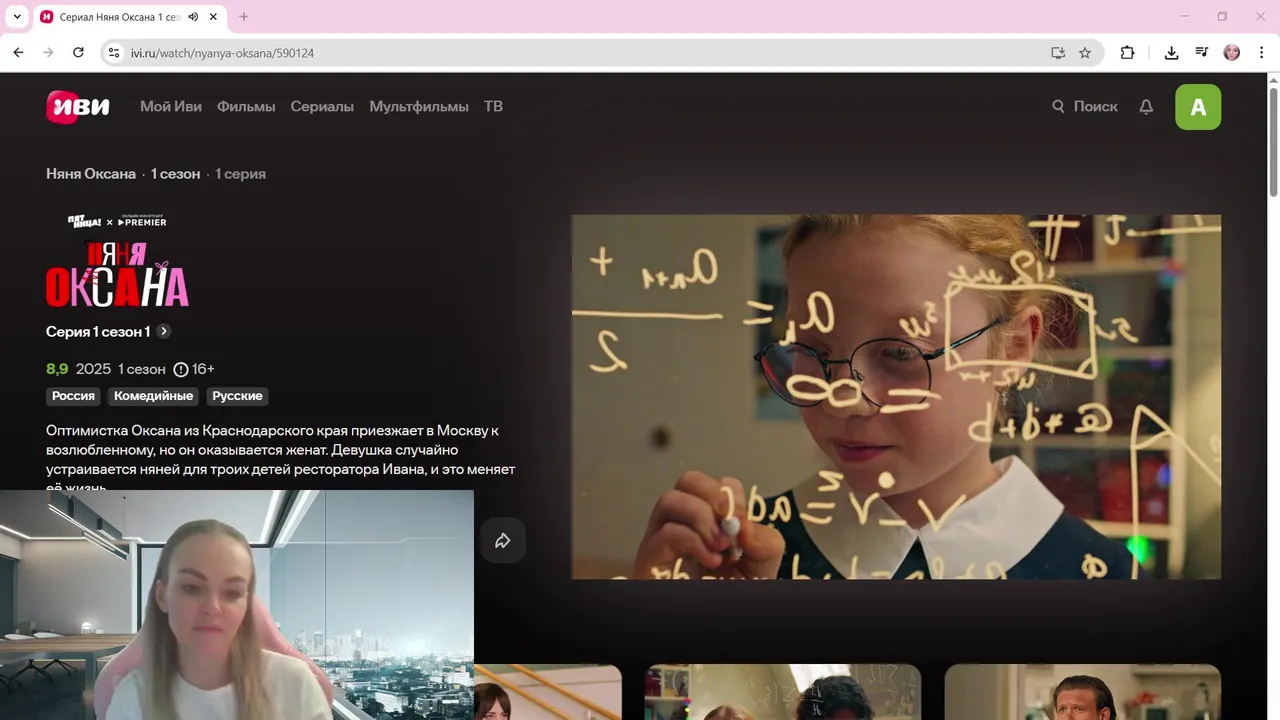Screen dimensions: 1280x720
Task: Expand Серия 1 сезон 1 chevron
Action: click(164, 331)
